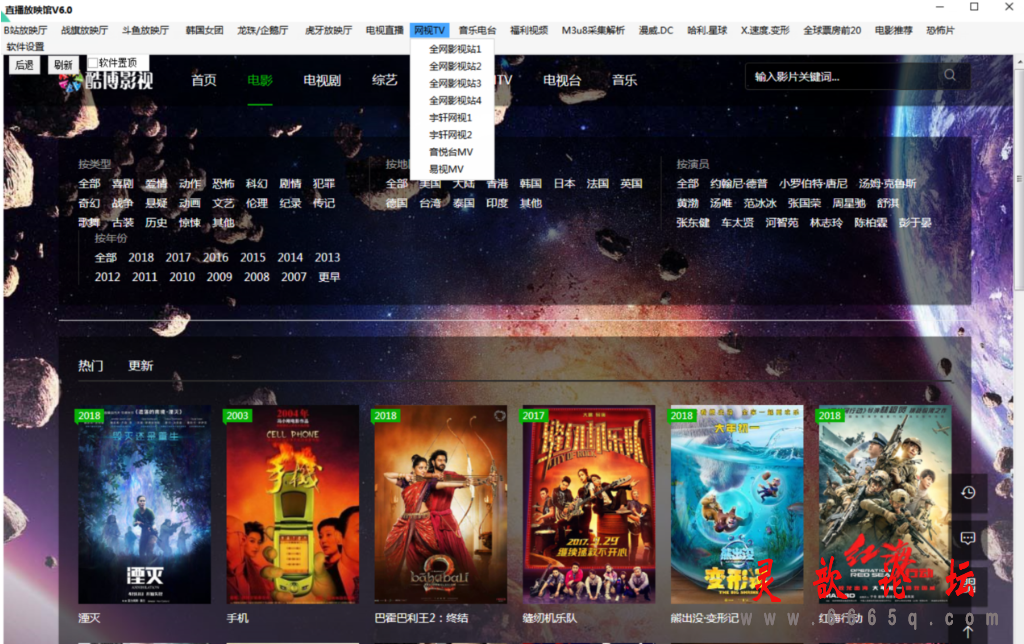Viewport: 1024px width, 644px height.
Task: Show the 更新 movie list tab
Action: 140,366
